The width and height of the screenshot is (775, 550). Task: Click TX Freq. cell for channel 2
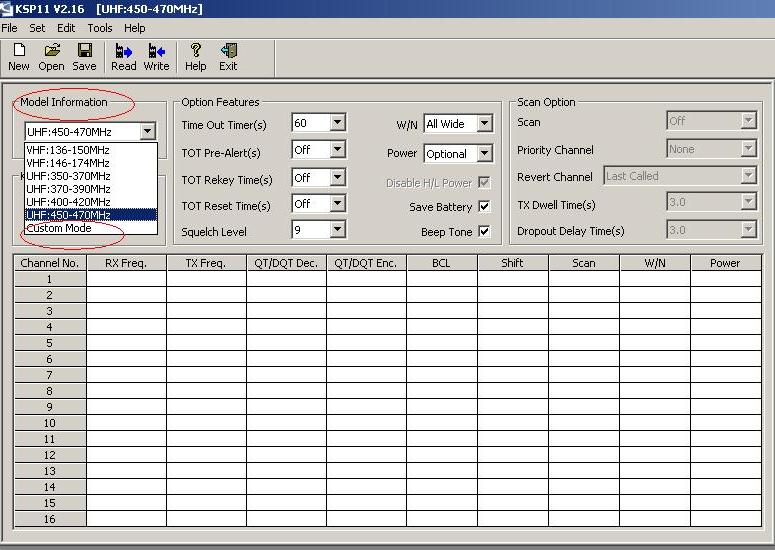206,295
